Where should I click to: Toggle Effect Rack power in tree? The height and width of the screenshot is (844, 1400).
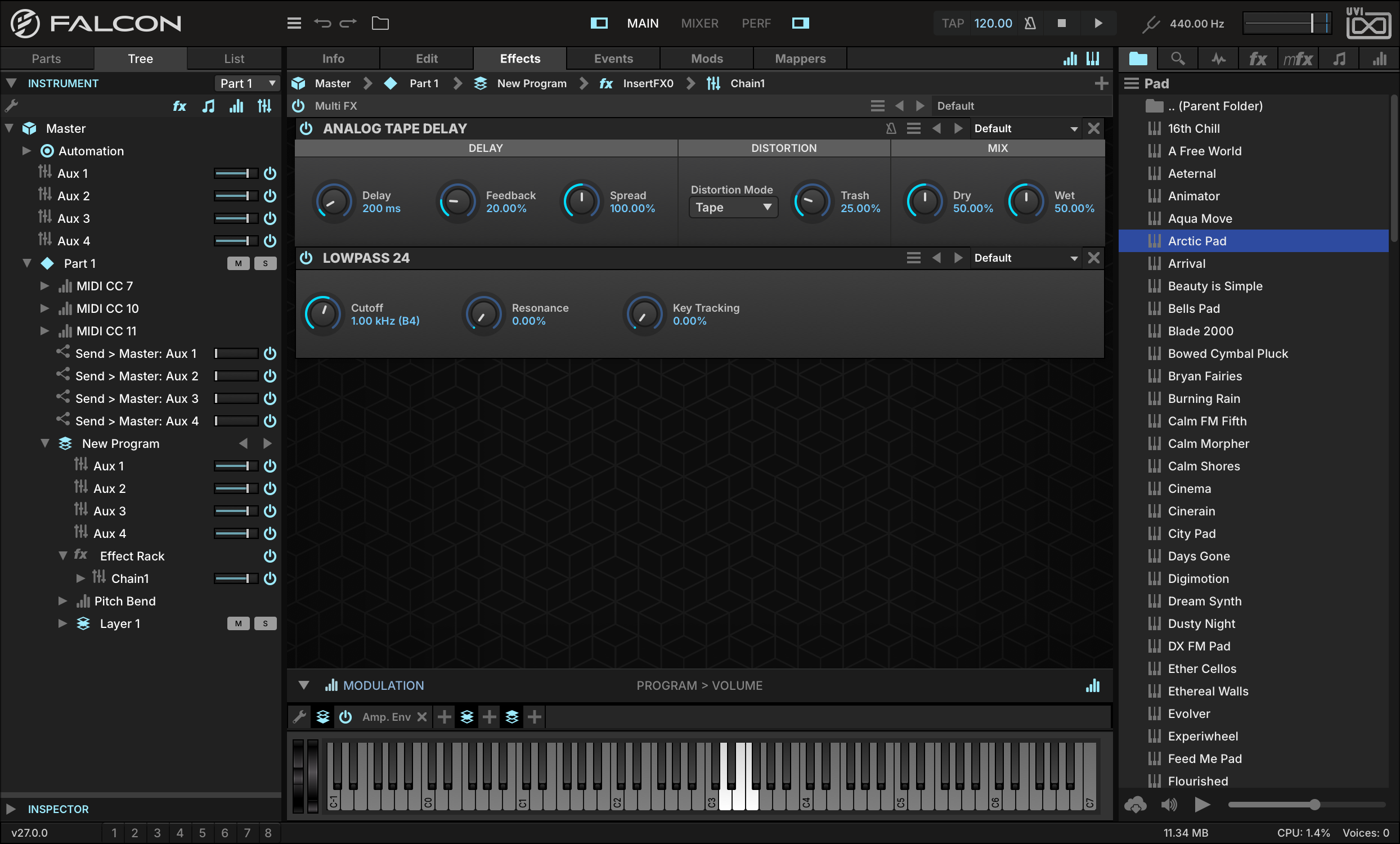270,556
